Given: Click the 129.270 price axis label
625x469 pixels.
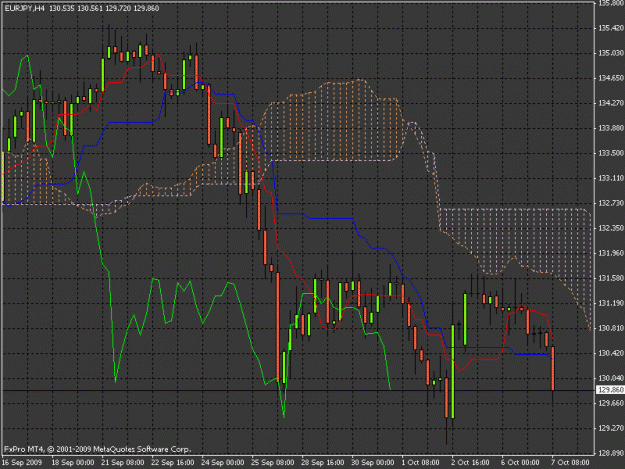Looking at the screenshot, I should coord(611,428).
